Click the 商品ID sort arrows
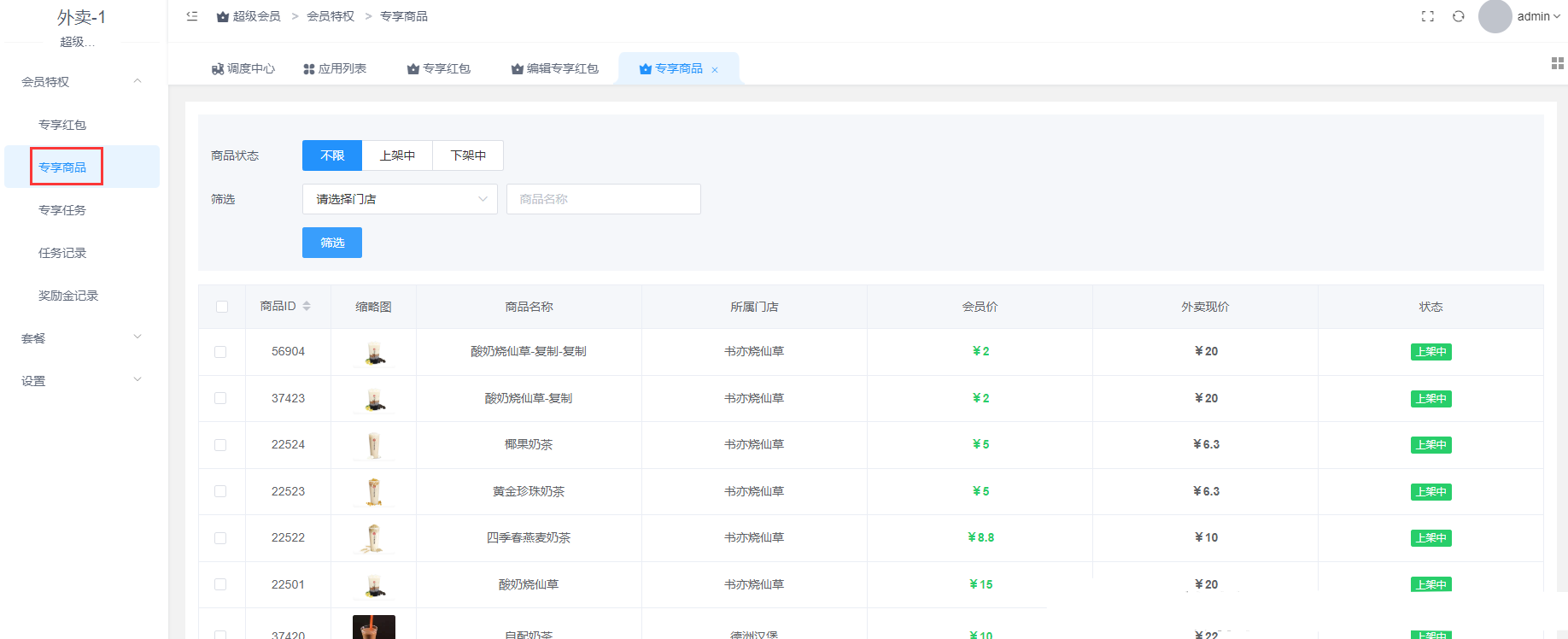The width and height of the screenshot is (1568, 639). [x=307, y=306]
